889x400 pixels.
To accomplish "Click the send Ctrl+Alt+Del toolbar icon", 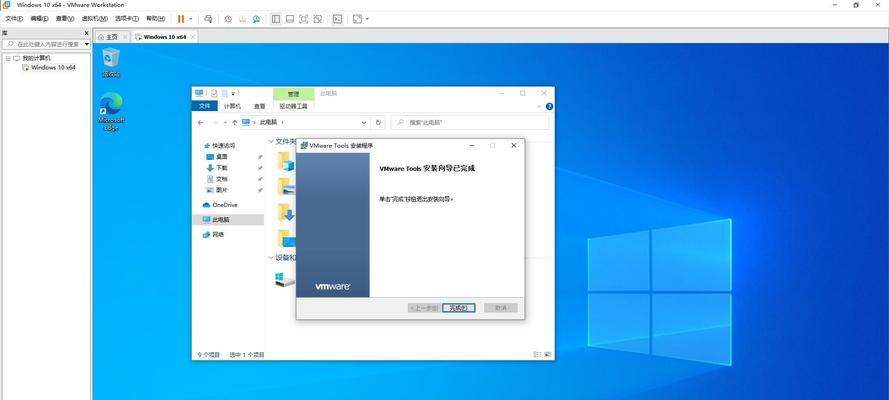I will (x=208, y=19).
